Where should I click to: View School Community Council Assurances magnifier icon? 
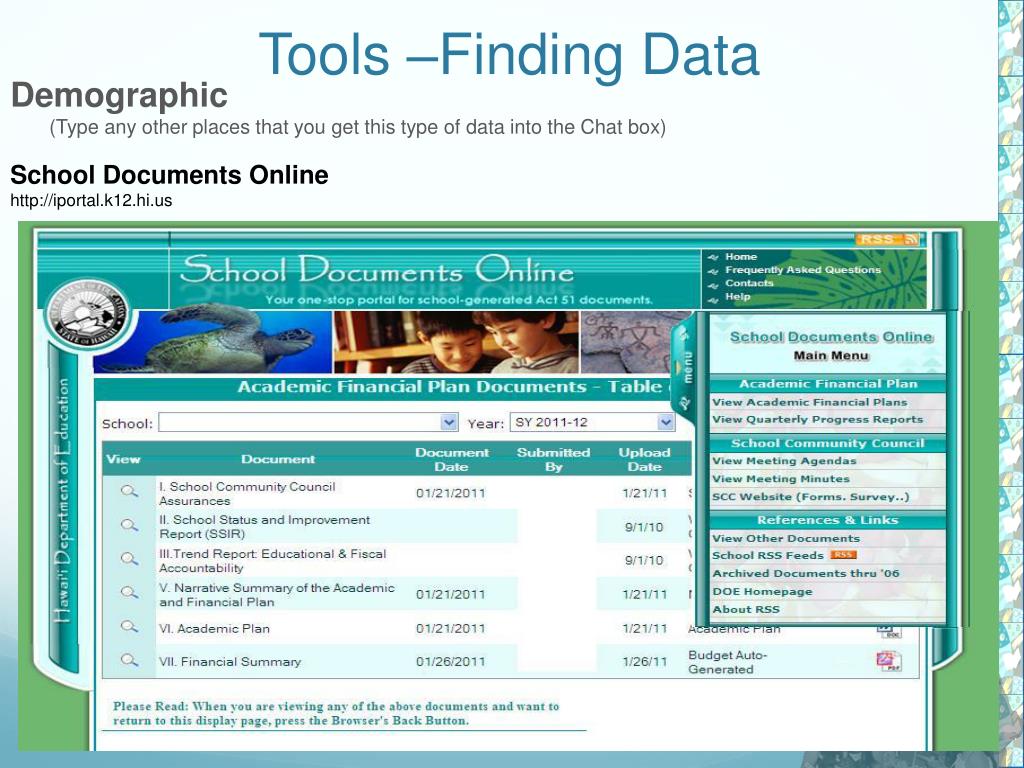pyautogui.click(x=129, y=491)
